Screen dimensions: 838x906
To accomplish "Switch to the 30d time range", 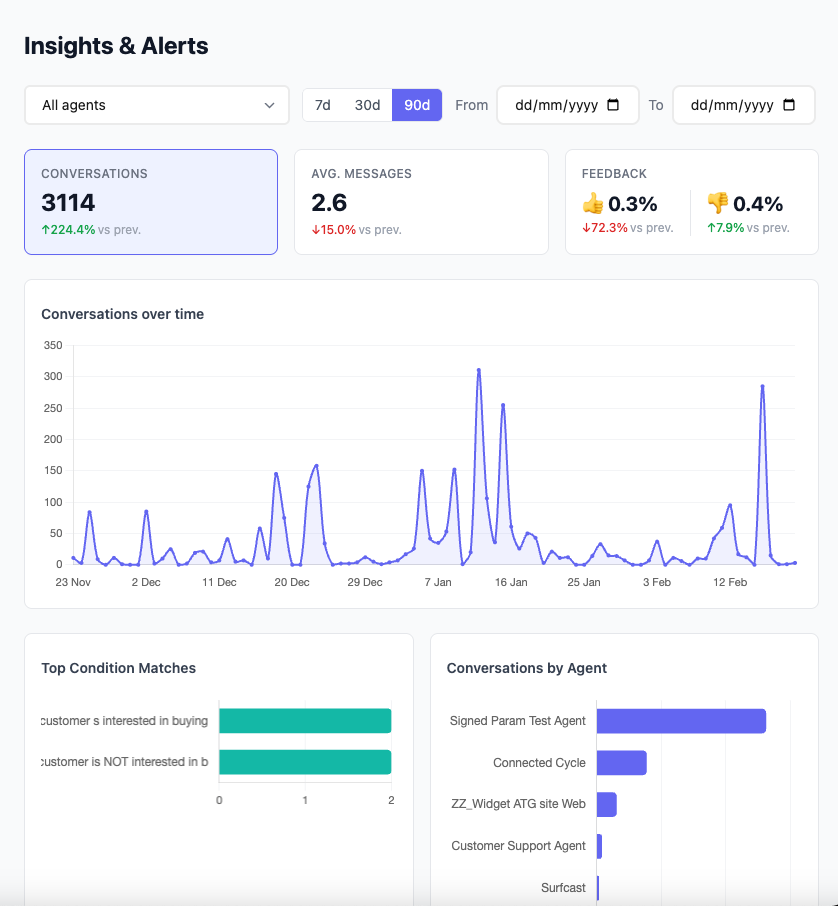I will pos(367,104).
